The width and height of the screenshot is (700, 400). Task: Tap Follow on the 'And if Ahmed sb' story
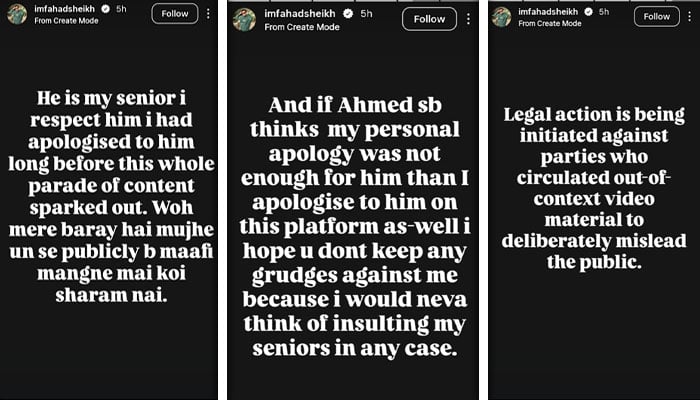tap(429, 19)
